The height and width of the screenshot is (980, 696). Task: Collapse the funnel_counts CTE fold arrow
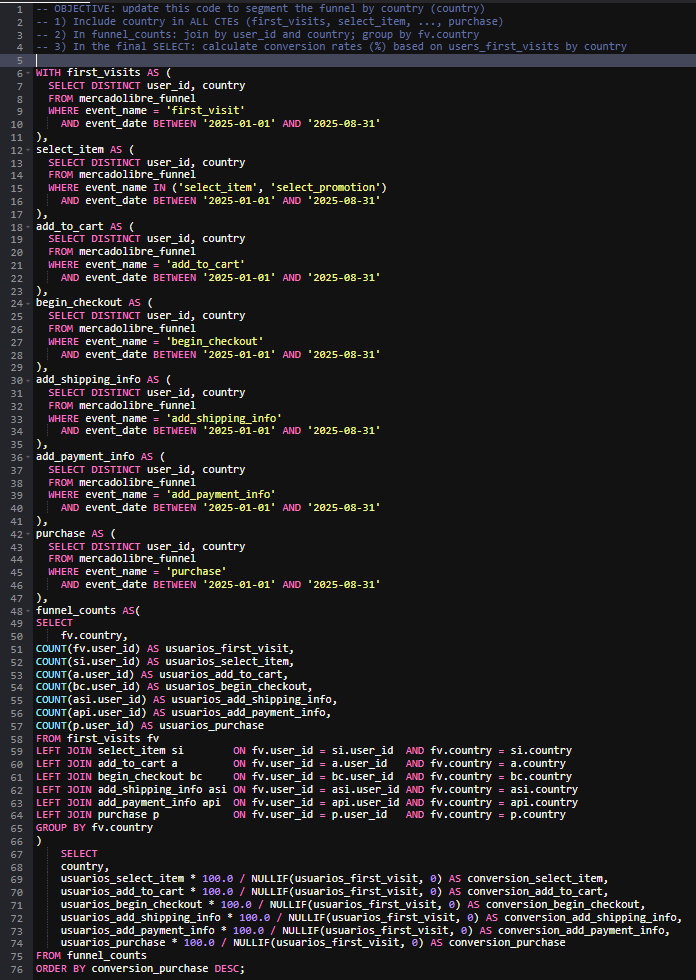pyautogui.click(x=29, y=611)
